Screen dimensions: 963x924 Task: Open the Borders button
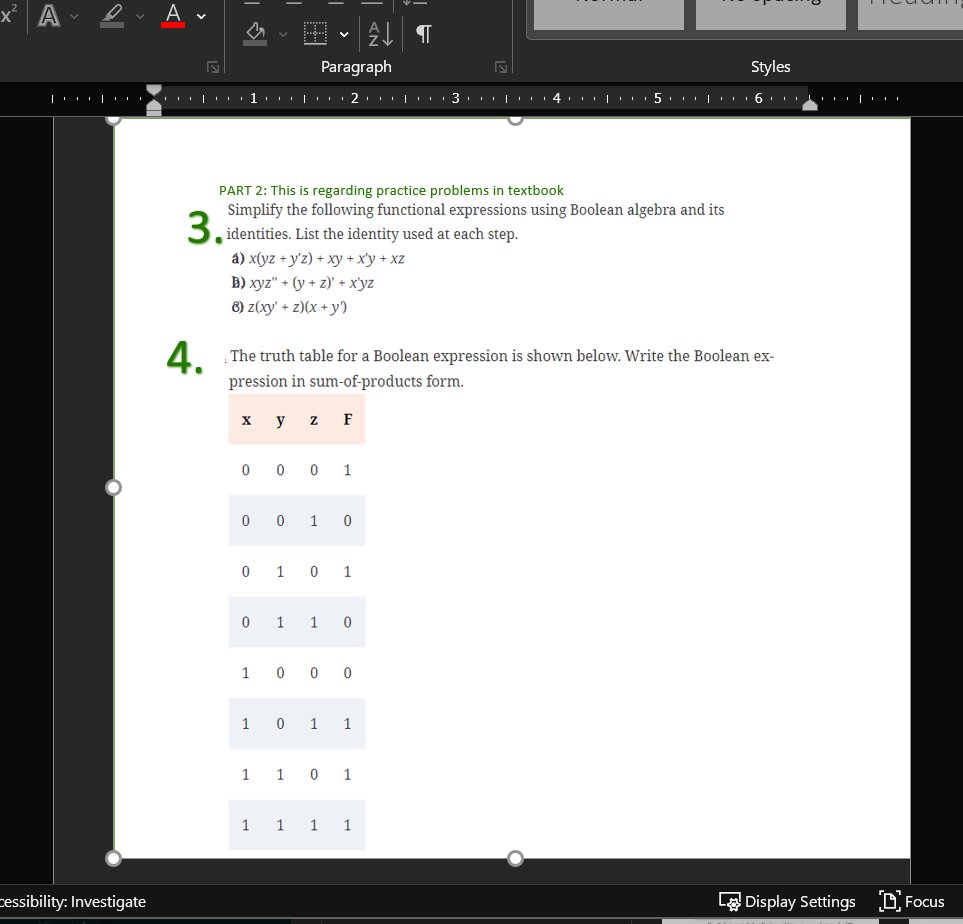[315, 33]
